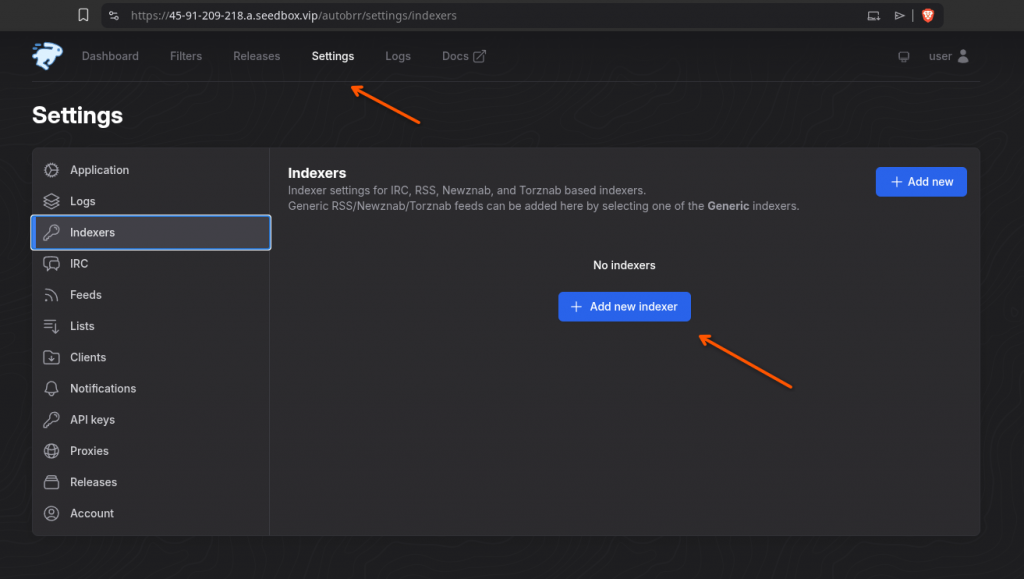Click the Add new button at top right
Image resolution: width=1024 pixels, height=579 pixels.
point(921,182)
